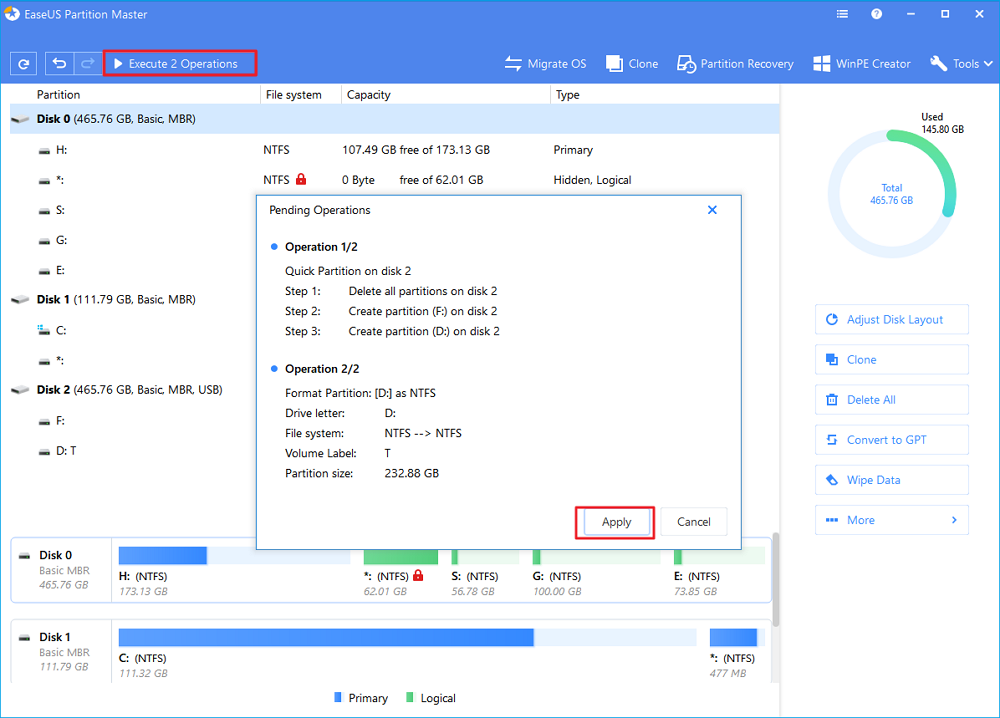Click Clone in right side panel
Viewport: 1000px width, 718px height.
point(892,360)
